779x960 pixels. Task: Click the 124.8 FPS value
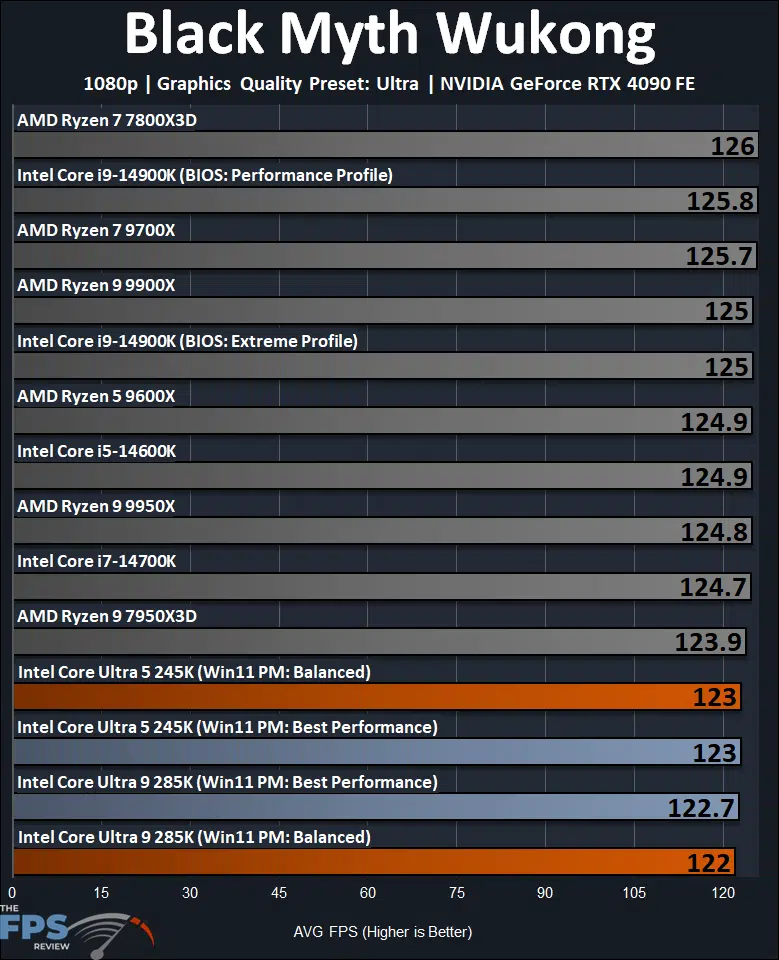[714, 531]
